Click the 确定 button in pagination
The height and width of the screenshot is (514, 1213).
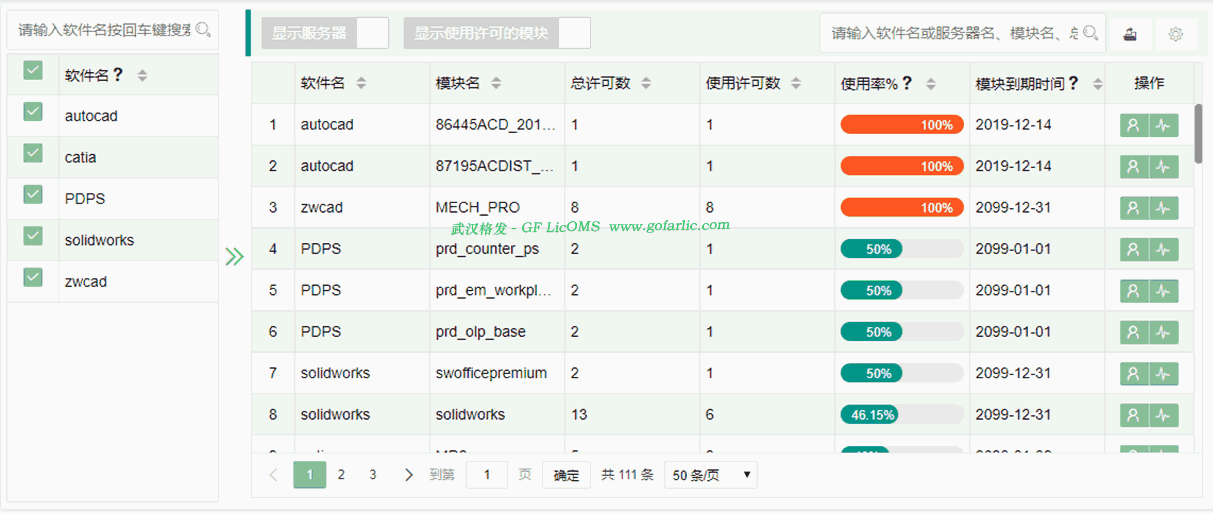[566, 475]
